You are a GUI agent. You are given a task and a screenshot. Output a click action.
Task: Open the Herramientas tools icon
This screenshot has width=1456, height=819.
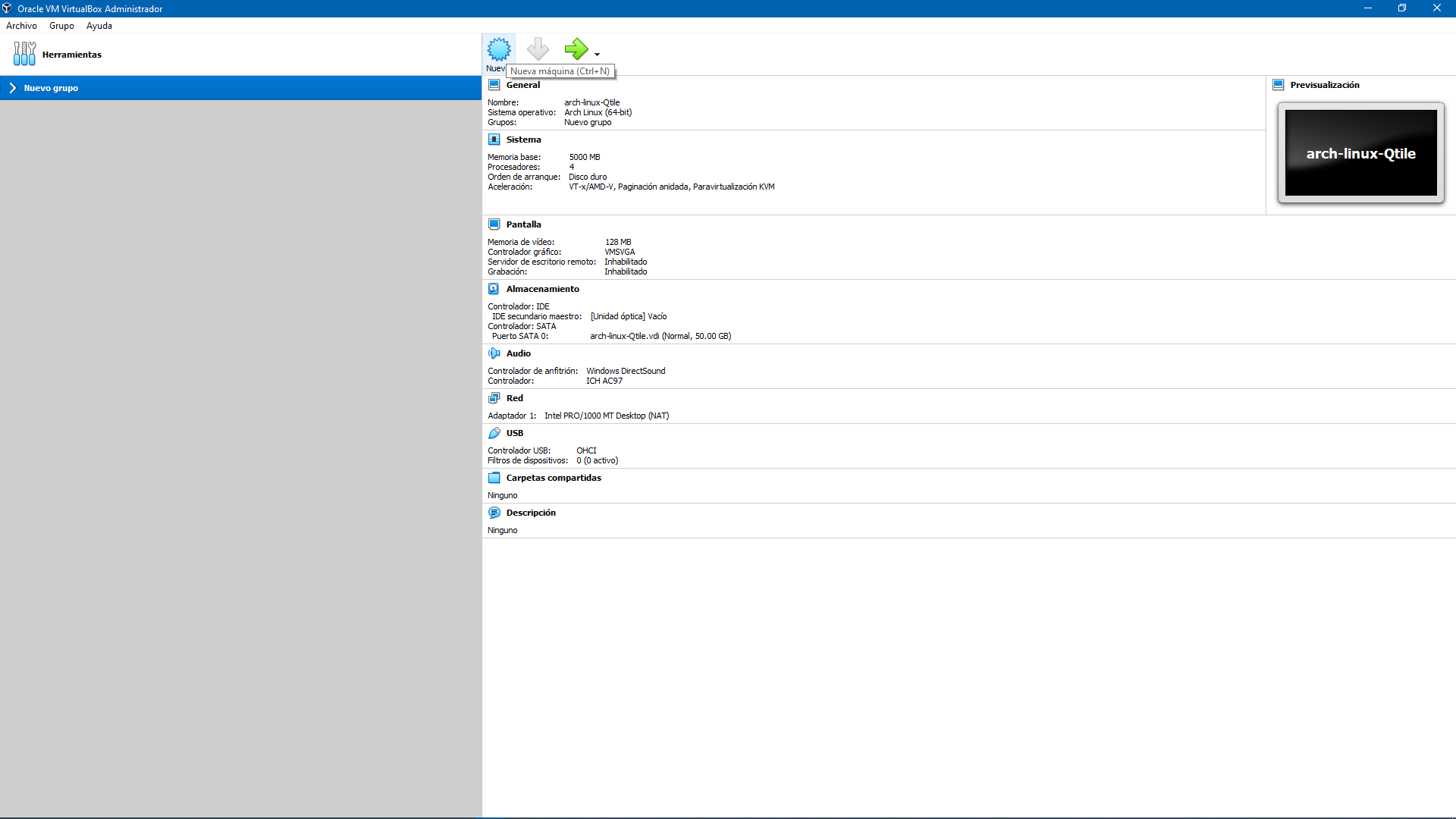pos(24,54)
